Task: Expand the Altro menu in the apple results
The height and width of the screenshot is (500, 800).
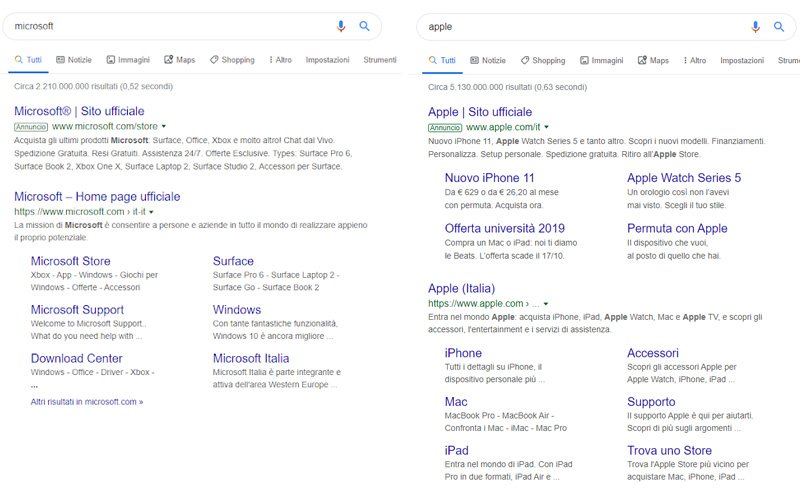Action: 695,60
